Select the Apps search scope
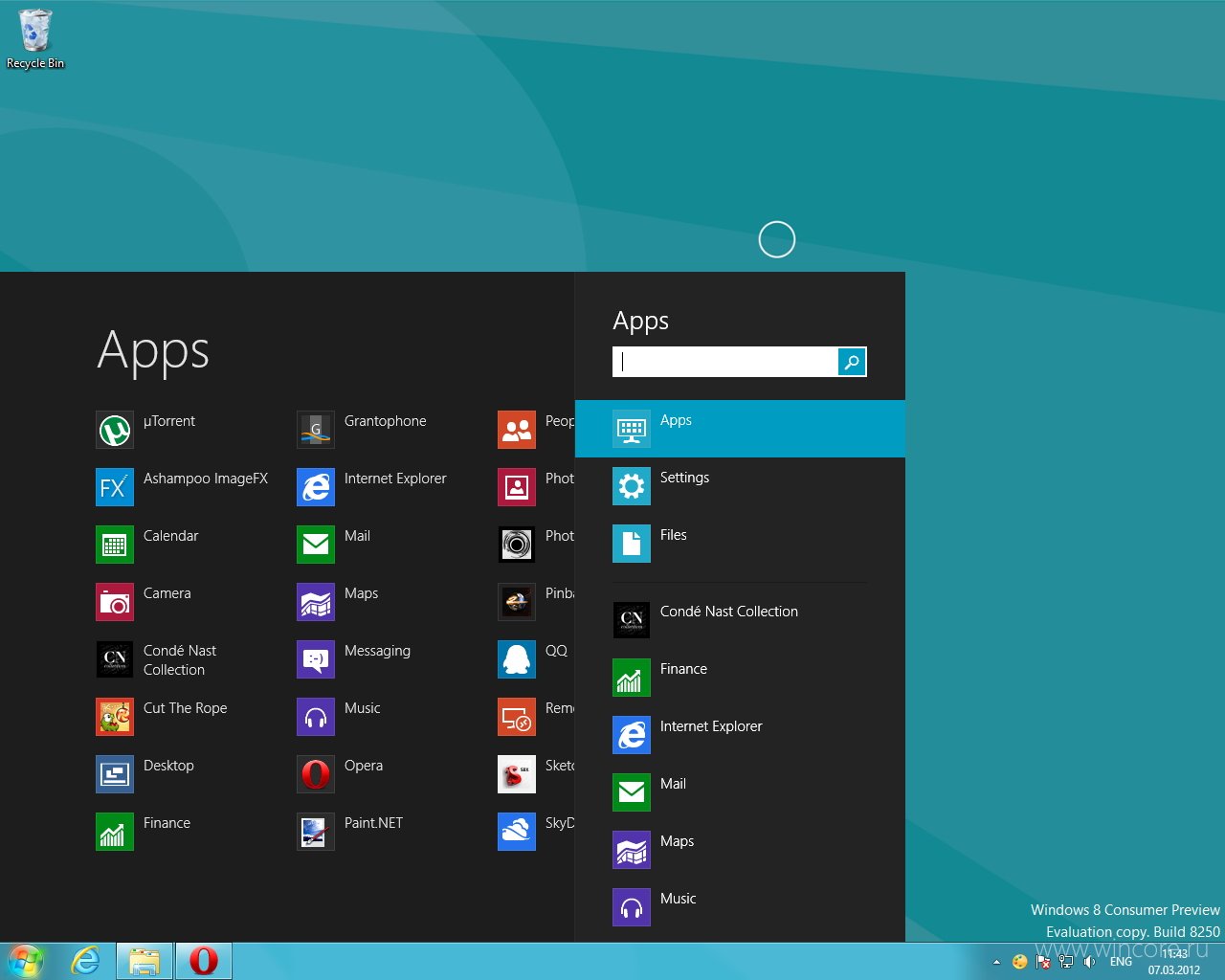Viewport: 1225px width, 980px height. click(x=740, y=429)
